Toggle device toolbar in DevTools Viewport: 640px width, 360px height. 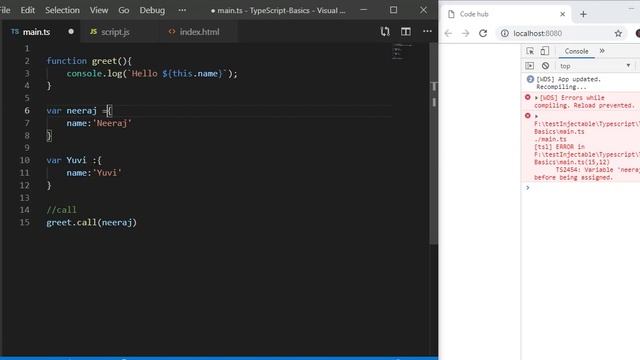[544, 51]
